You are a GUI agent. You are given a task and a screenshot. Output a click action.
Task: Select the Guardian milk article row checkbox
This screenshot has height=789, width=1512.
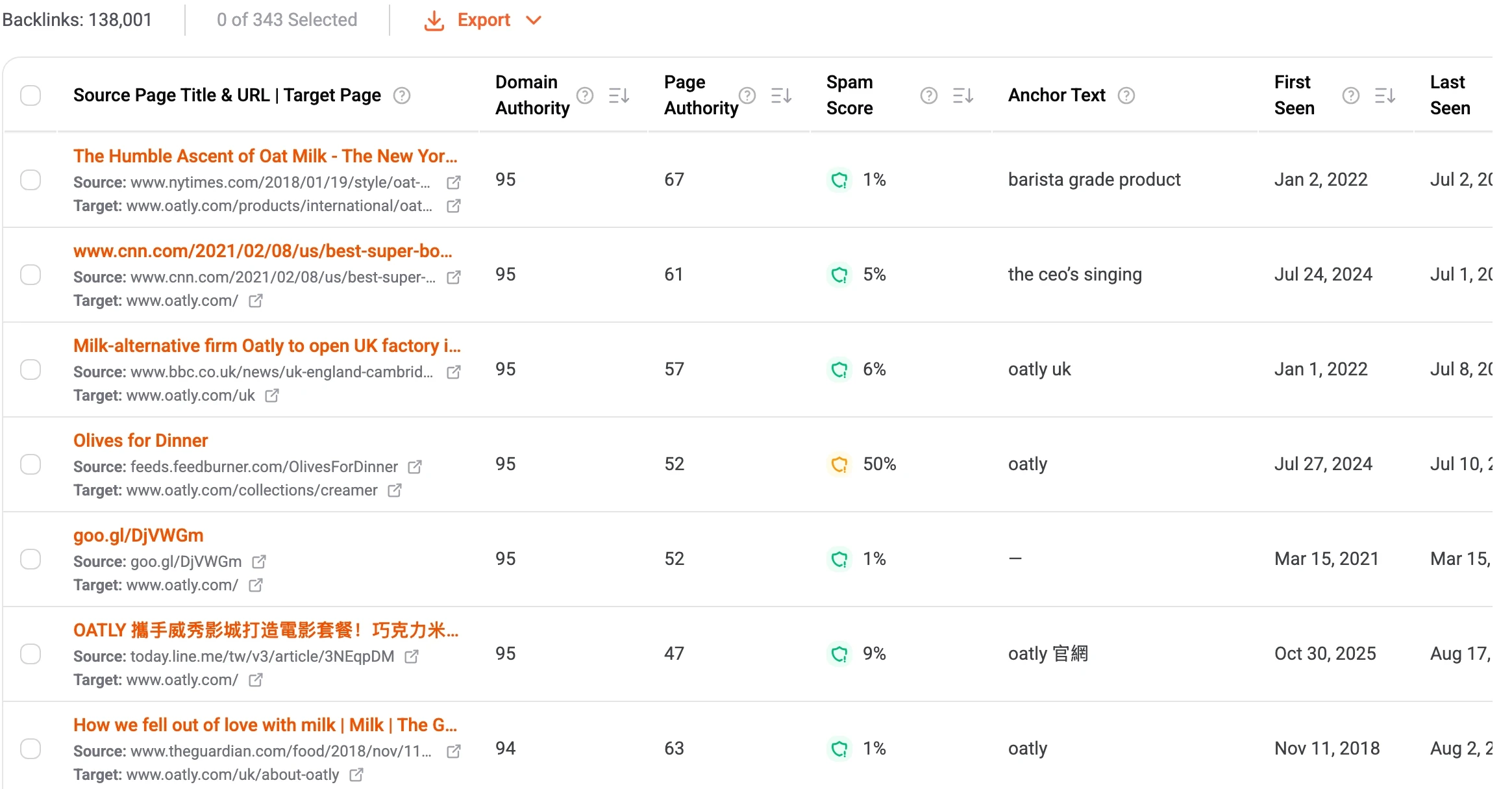(31, 749)
